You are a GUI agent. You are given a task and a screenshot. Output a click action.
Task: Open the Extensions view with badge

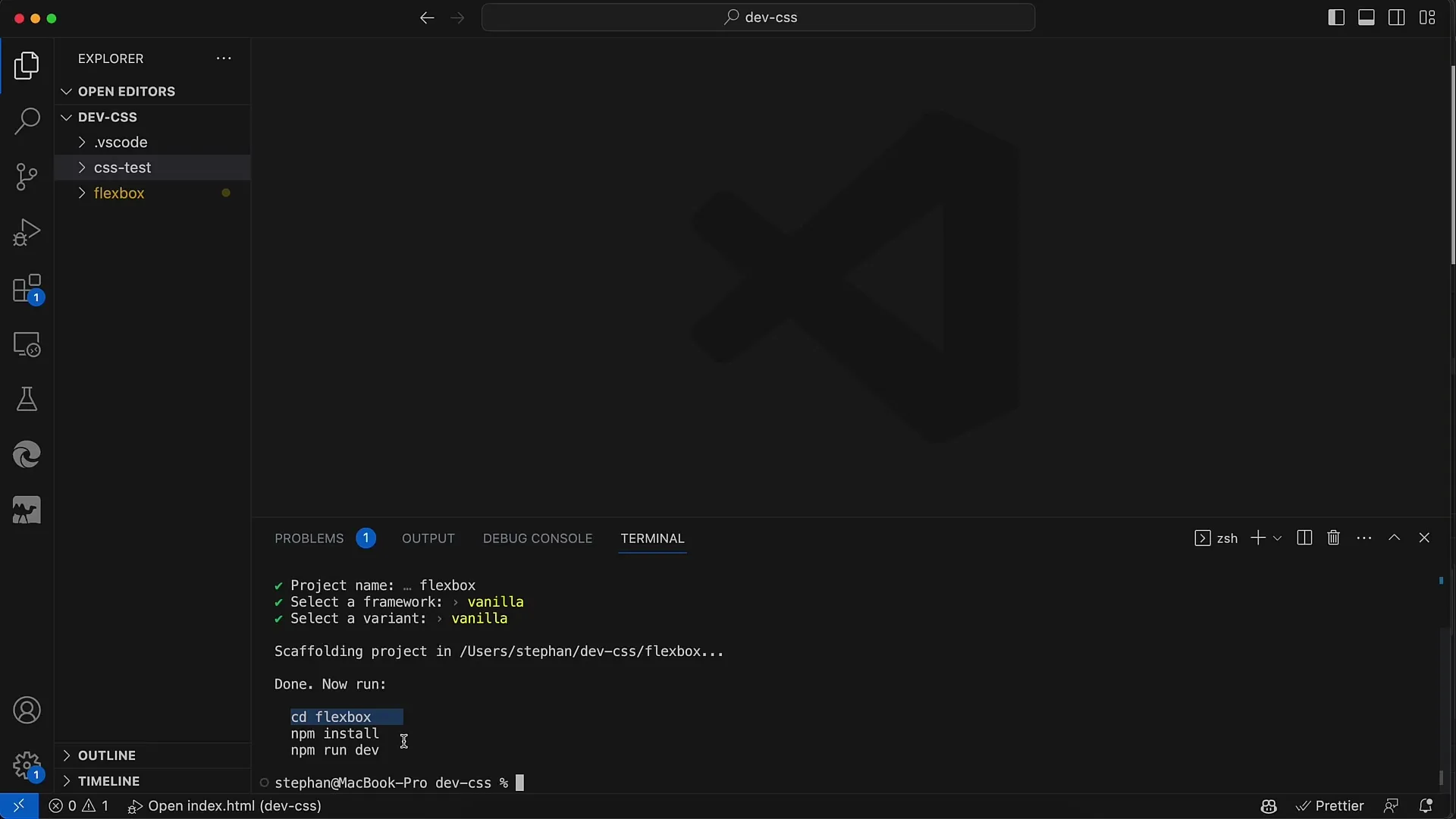(27, 289)
